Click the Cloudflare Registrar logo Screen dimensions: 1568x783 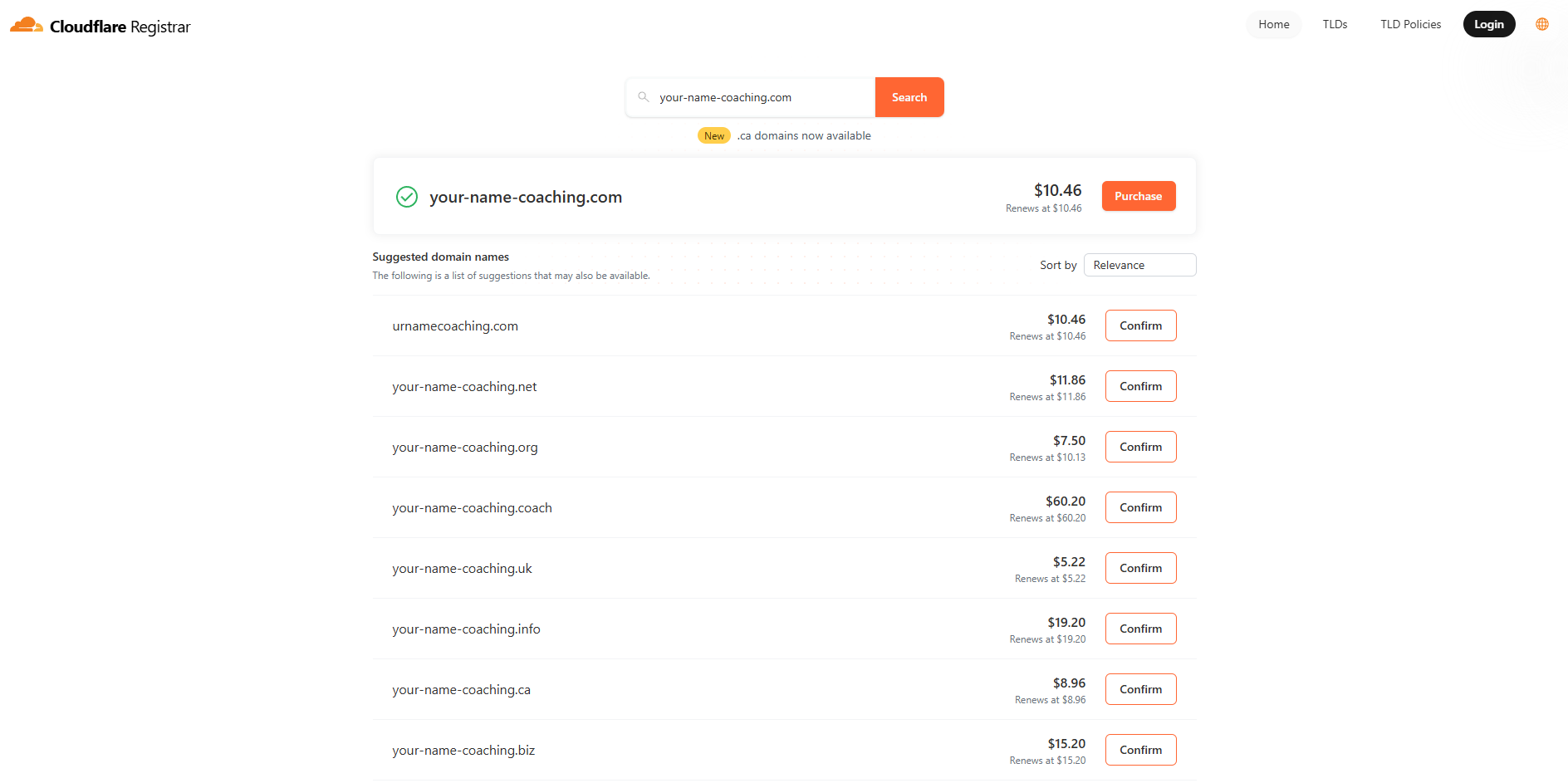click(x=100, y=25)
